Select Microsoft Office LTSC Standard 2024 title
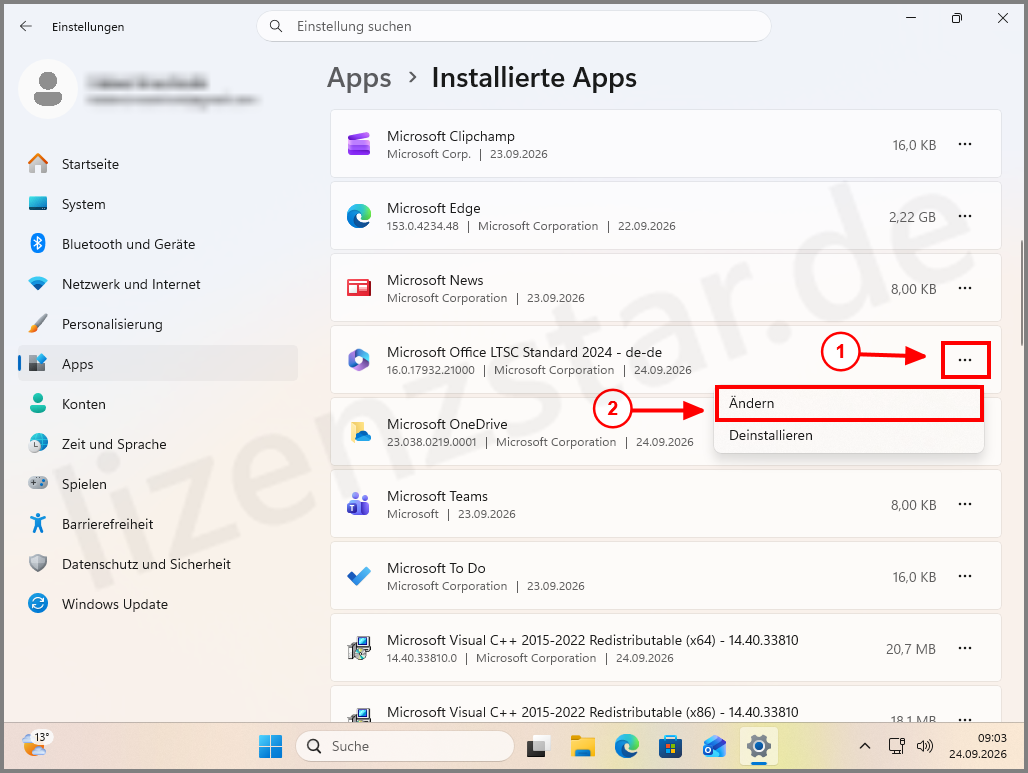 click(x=524, y=353)
